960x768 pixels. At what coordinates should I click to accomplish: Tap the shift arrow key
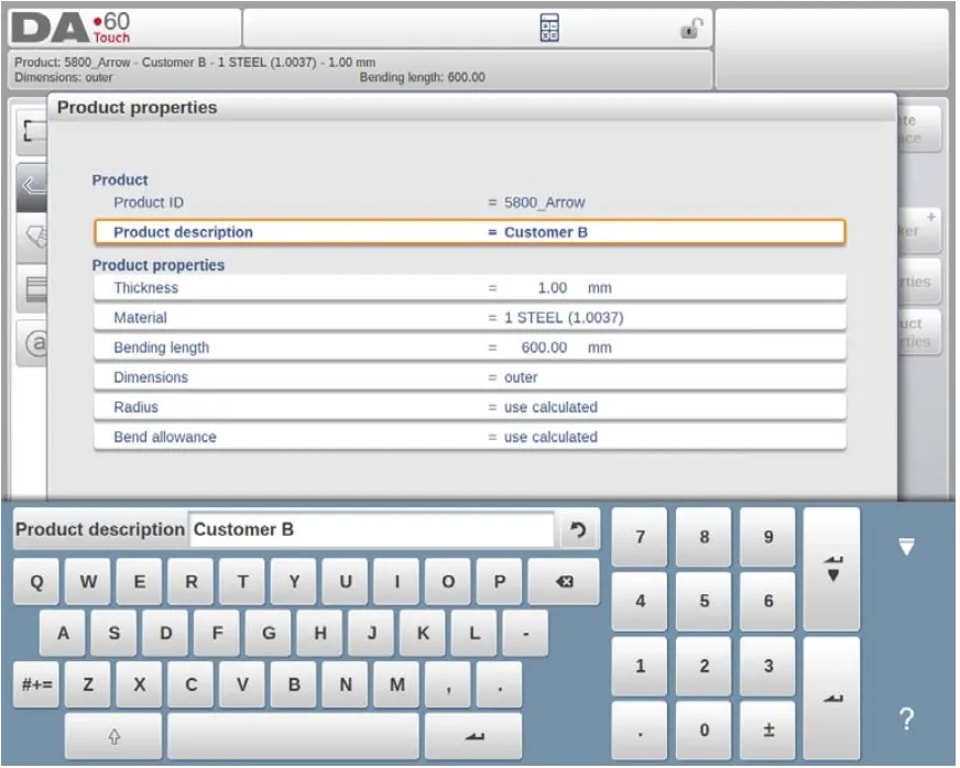click(114, 737)
